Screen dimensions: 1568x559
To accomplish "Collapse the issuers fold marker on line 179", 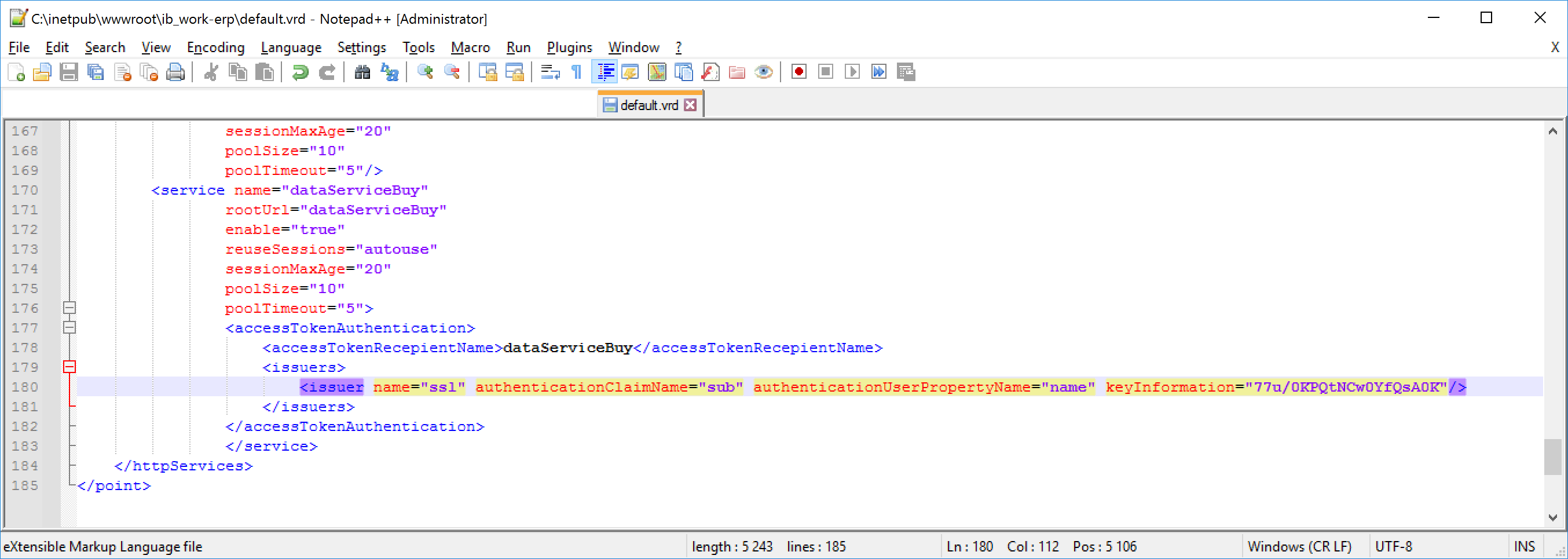I will click(69, 367).
